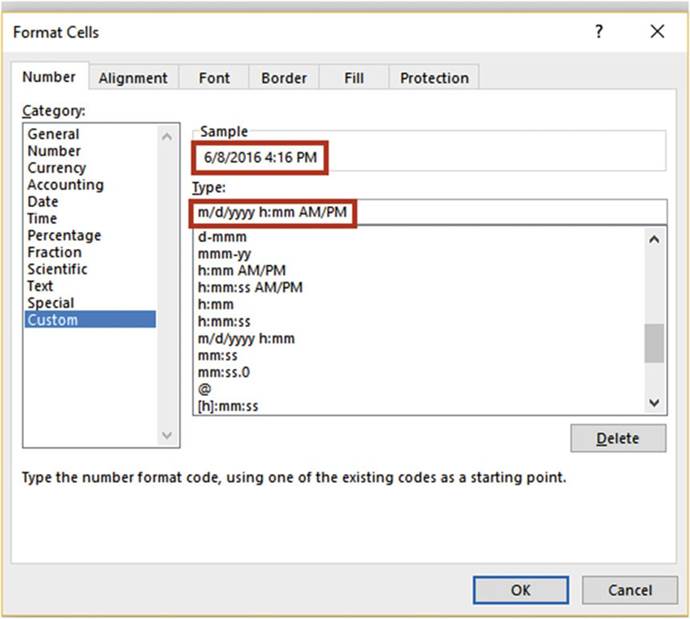Close the Format Cells dialog
The width and height of the screenshot is (690, 619).
[x=657, y=32]
